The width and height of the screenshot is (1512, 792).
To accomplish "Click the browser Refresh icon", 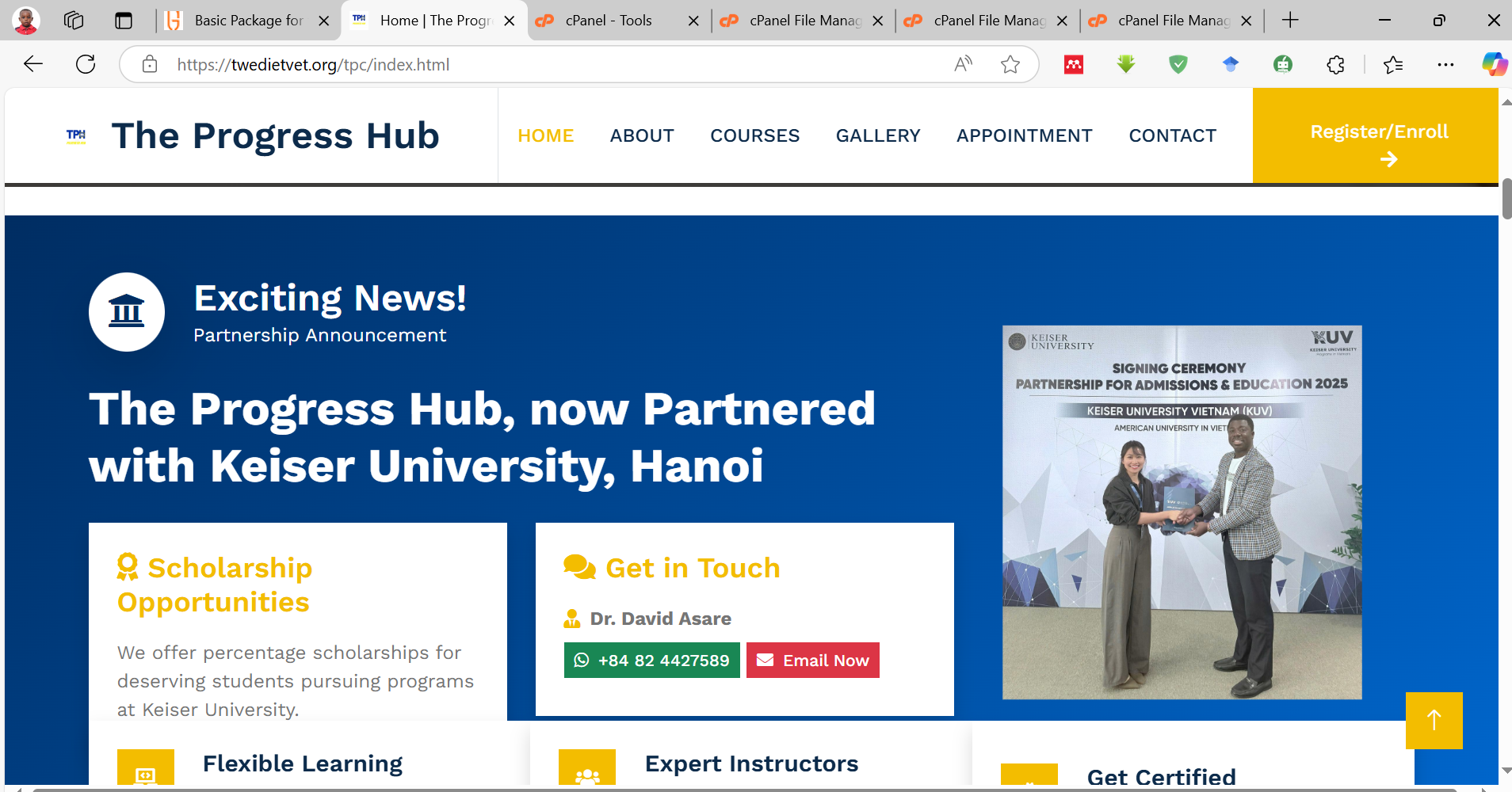I will (x=86, y=64).
